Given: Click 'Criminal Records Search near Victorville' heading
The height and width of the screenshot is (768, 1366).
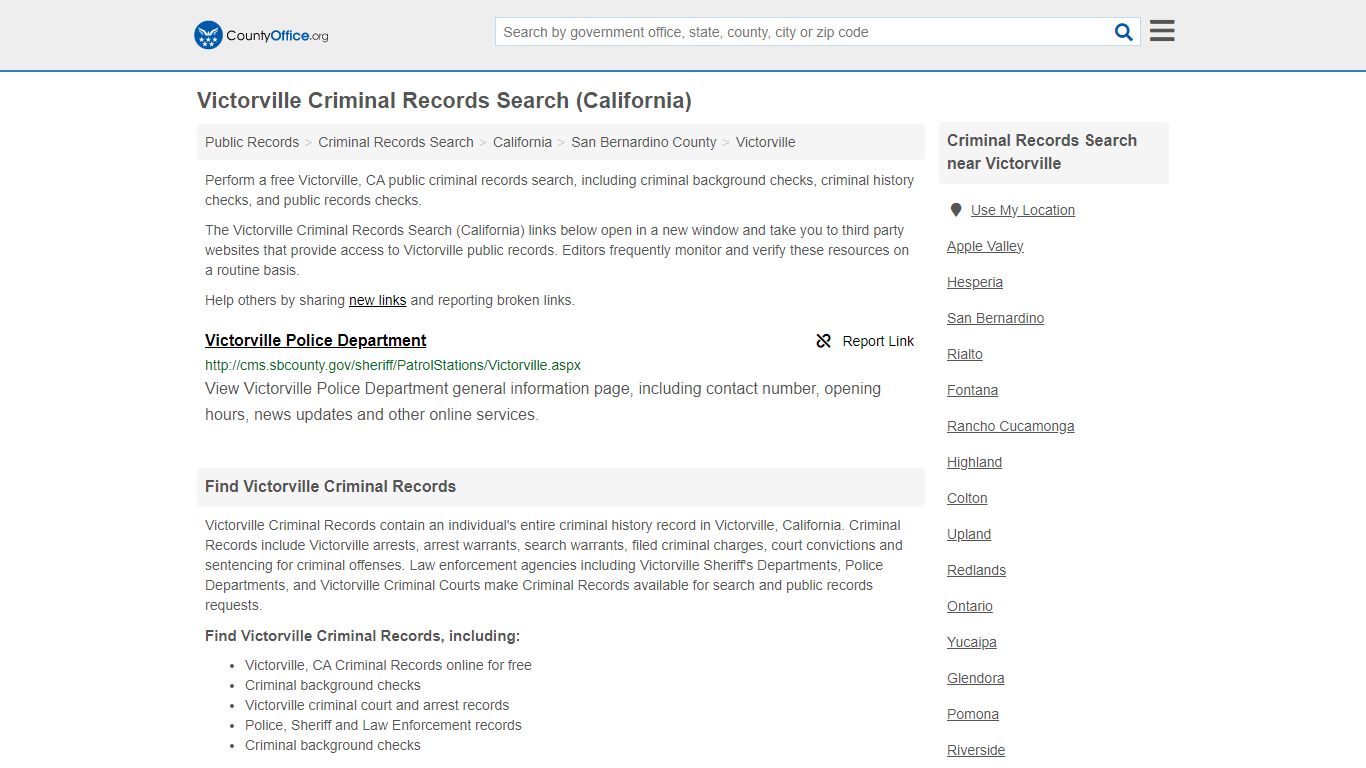Looking at the screenshot, I should pyautogui.click(x=1042, y=152).
